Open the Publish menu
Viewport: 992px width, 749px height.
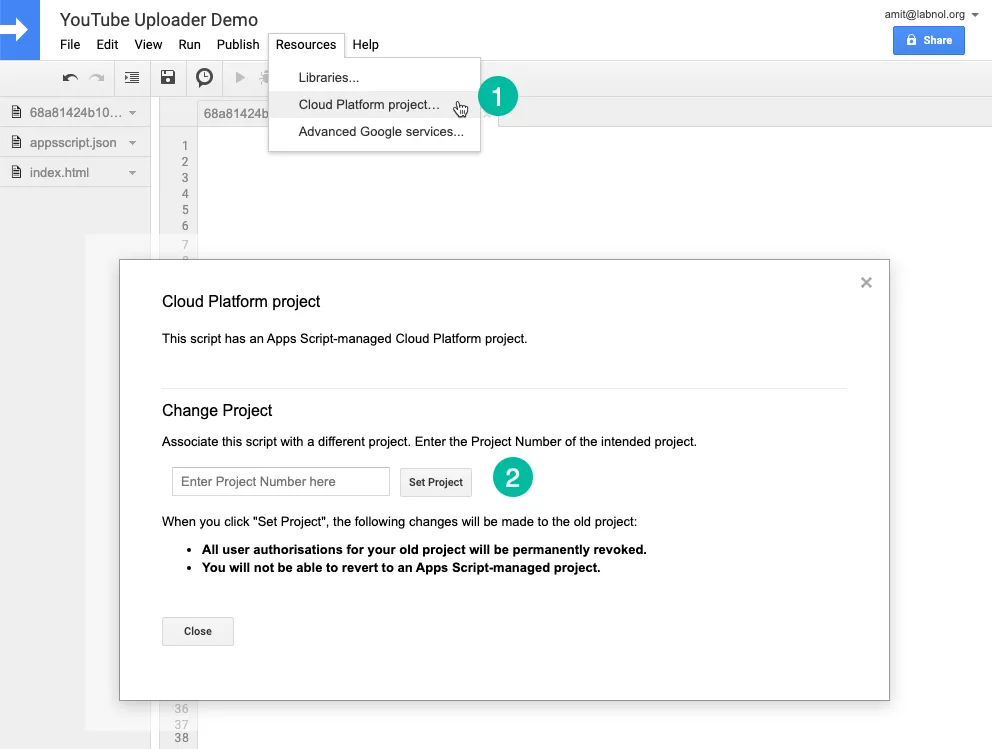tap(237, 44)
